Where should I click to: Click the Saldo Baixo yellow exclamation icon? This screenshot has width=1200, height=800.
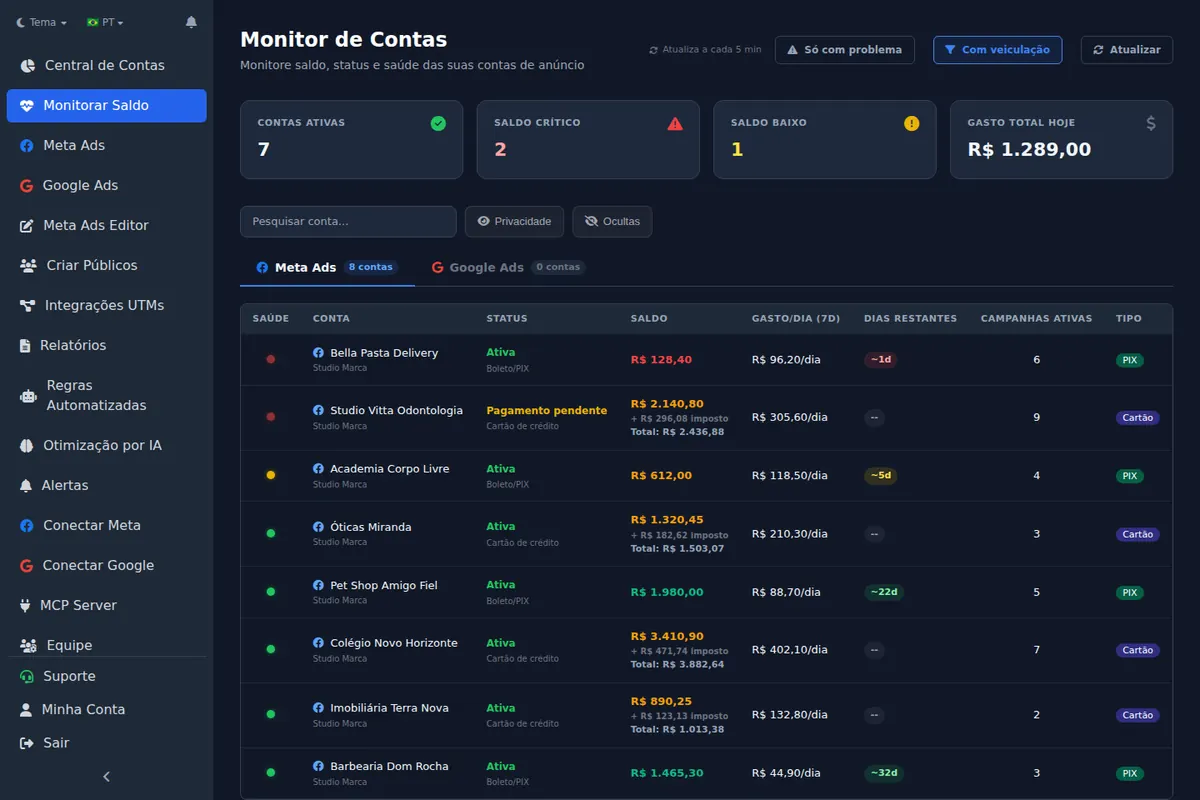click(x=911, y=124)
